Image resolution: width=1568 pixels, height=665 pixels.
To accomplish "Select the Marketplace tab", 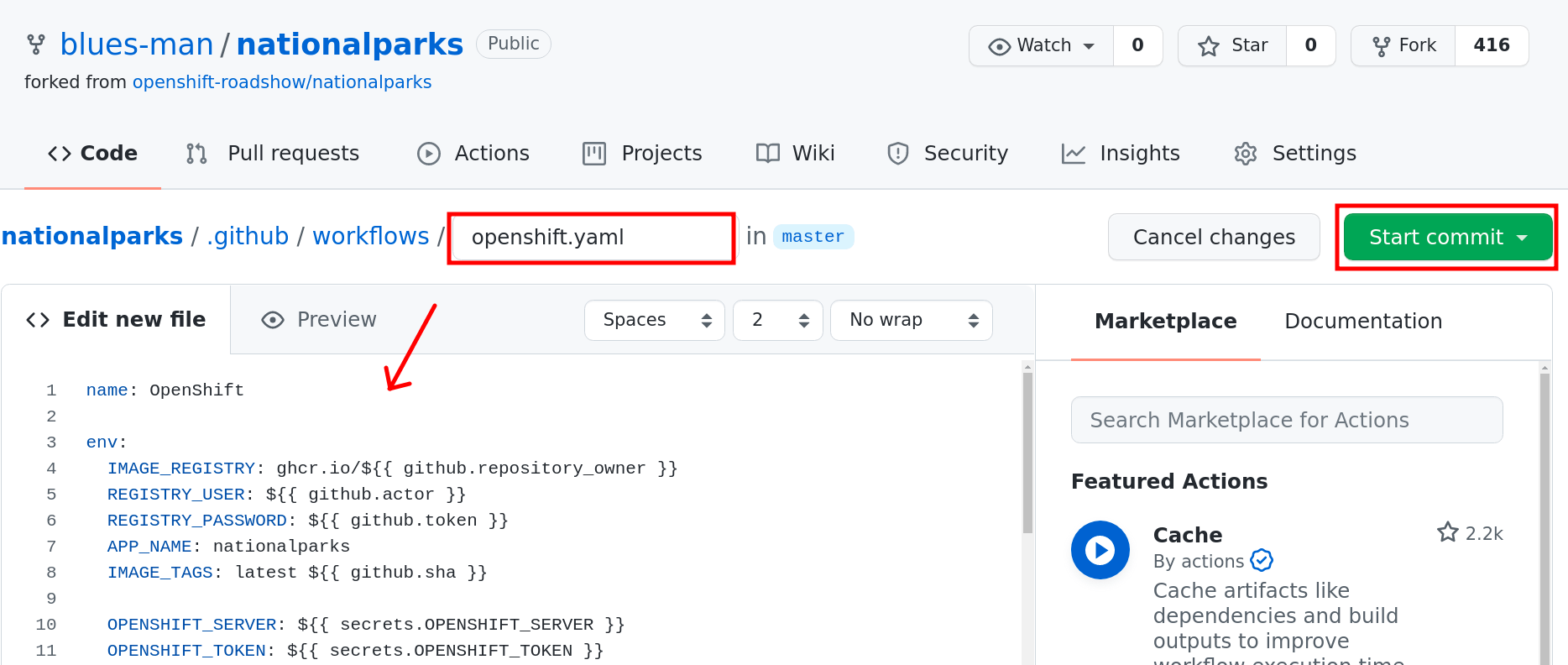I will (x=1166, y=322).
